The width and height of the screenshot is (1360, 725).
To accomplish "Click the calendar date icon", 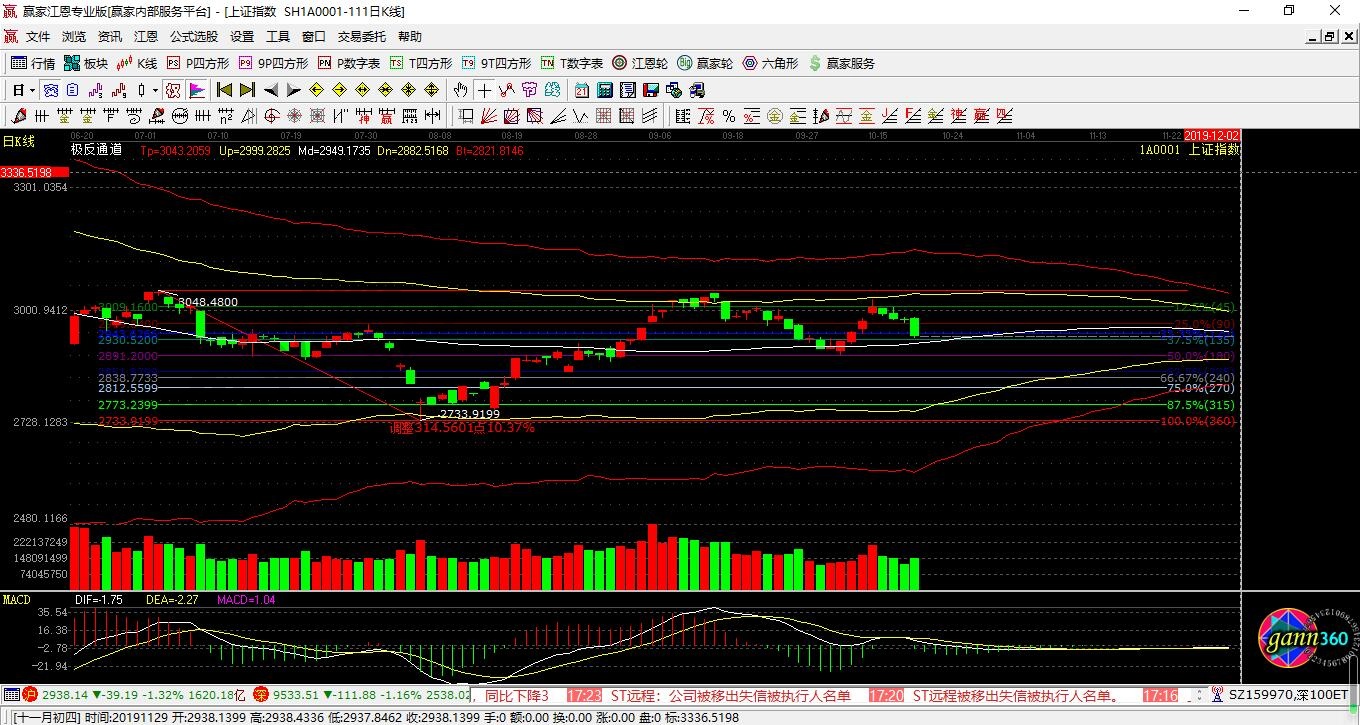I will (581, 90).
